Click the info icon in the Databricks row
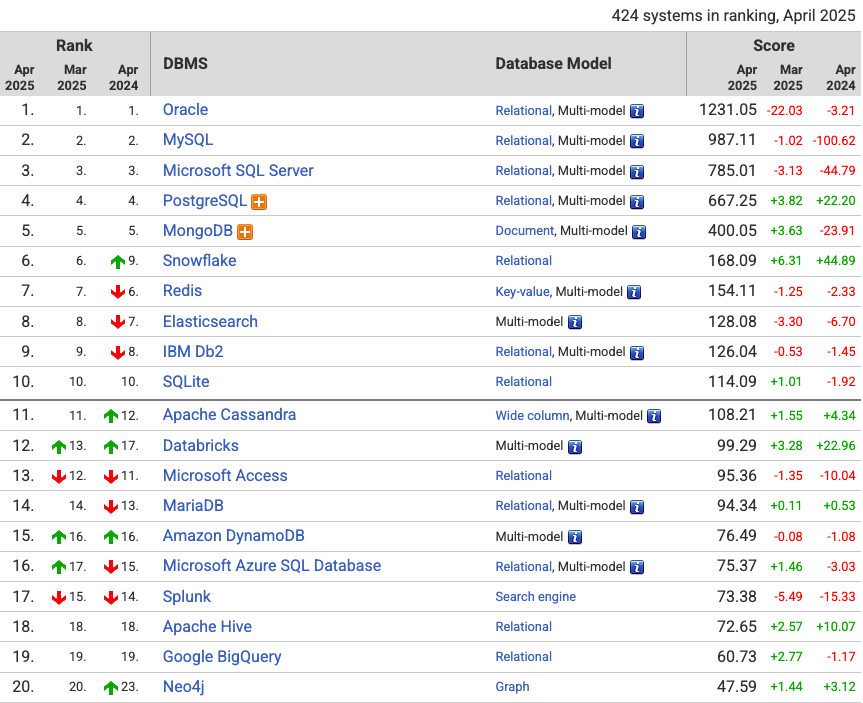The image size is (863, 703). (575, 446)
